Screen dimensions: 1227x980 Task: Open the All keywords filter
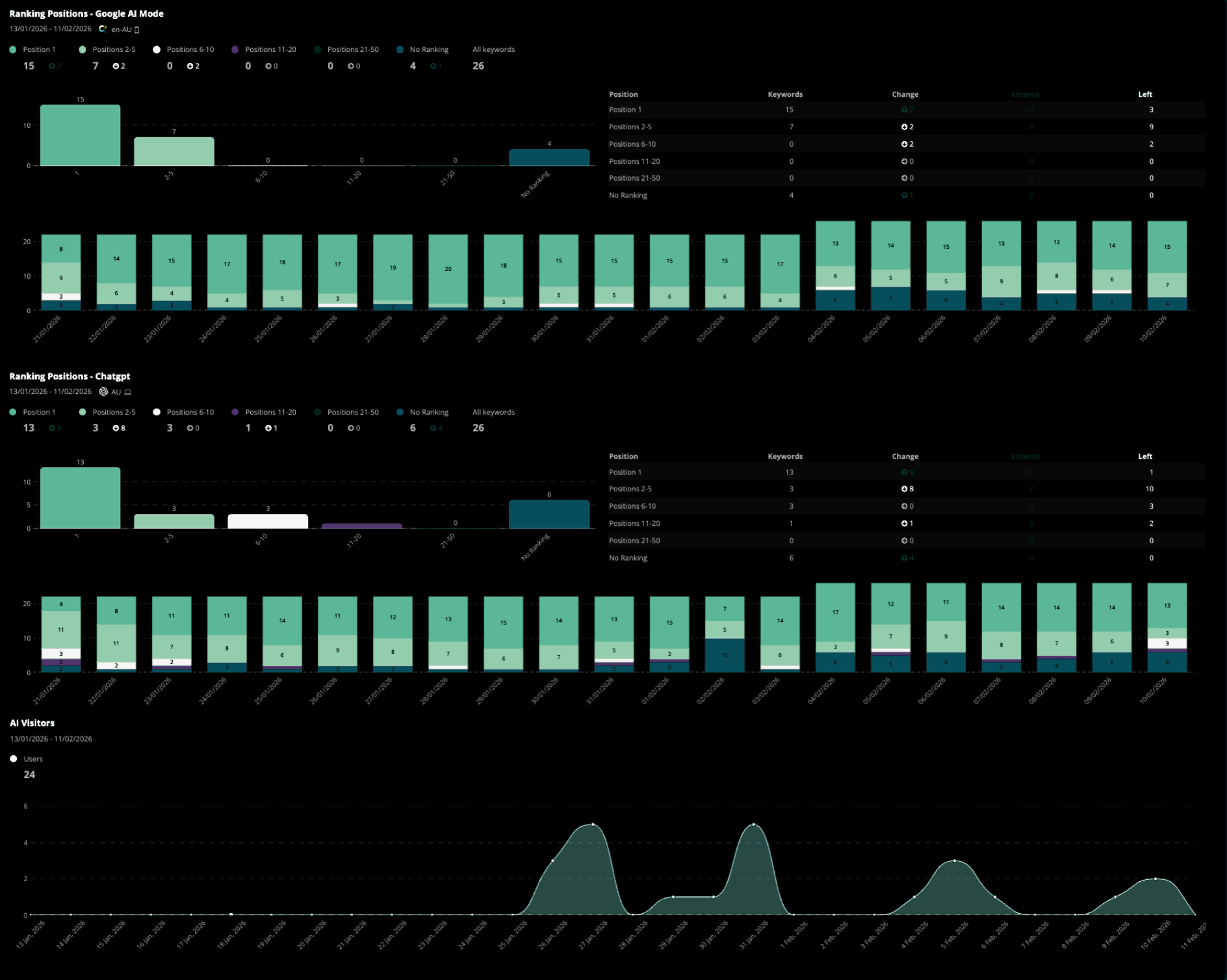[x=493, y=49]
